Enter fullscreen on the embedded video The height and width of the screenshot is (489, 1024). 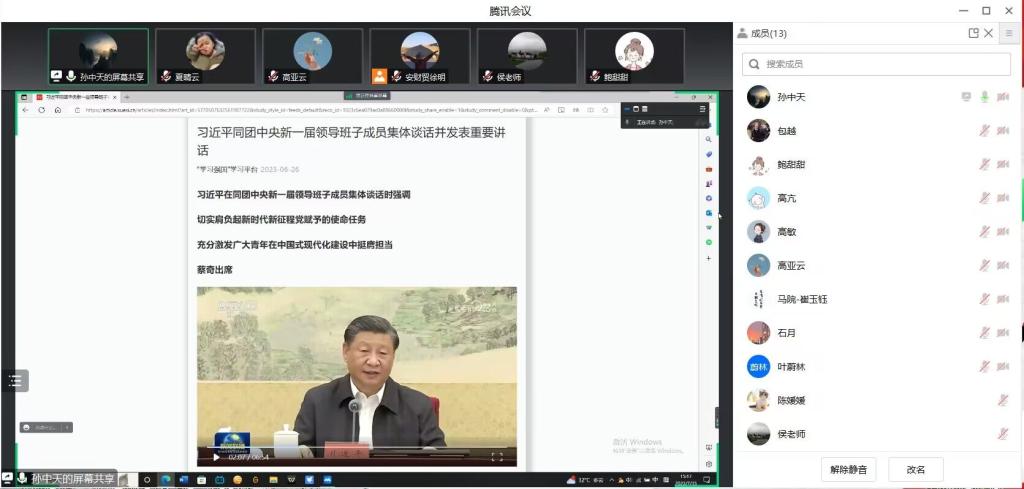pyautogui.click(x=496, y=457)
